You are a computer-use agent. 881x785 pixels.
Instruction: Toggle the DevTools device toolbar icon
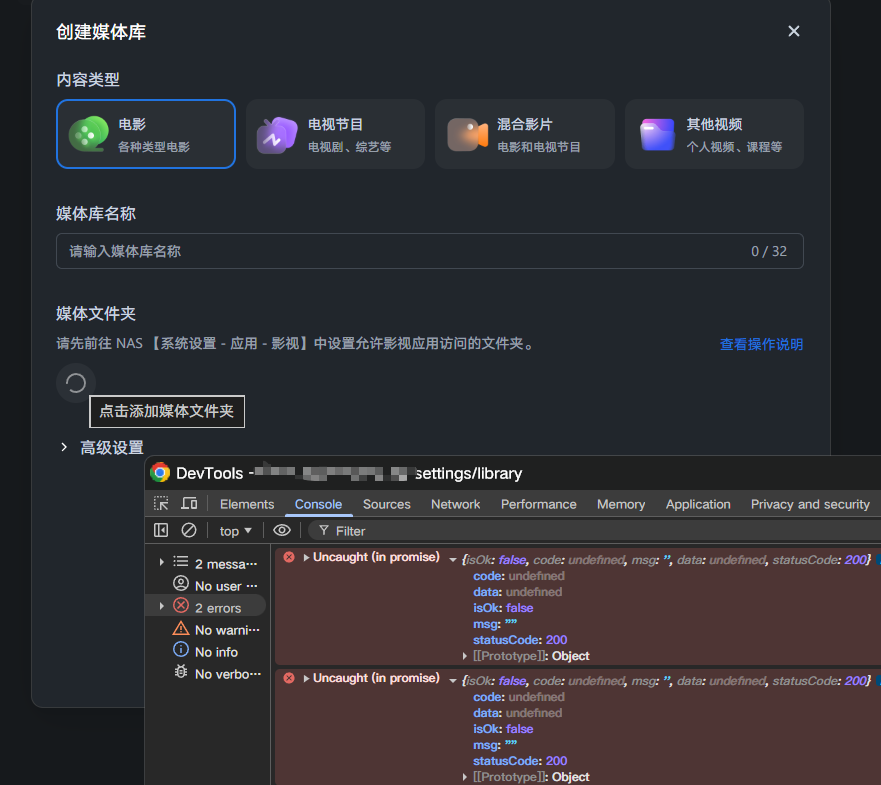tap(189, 504)
